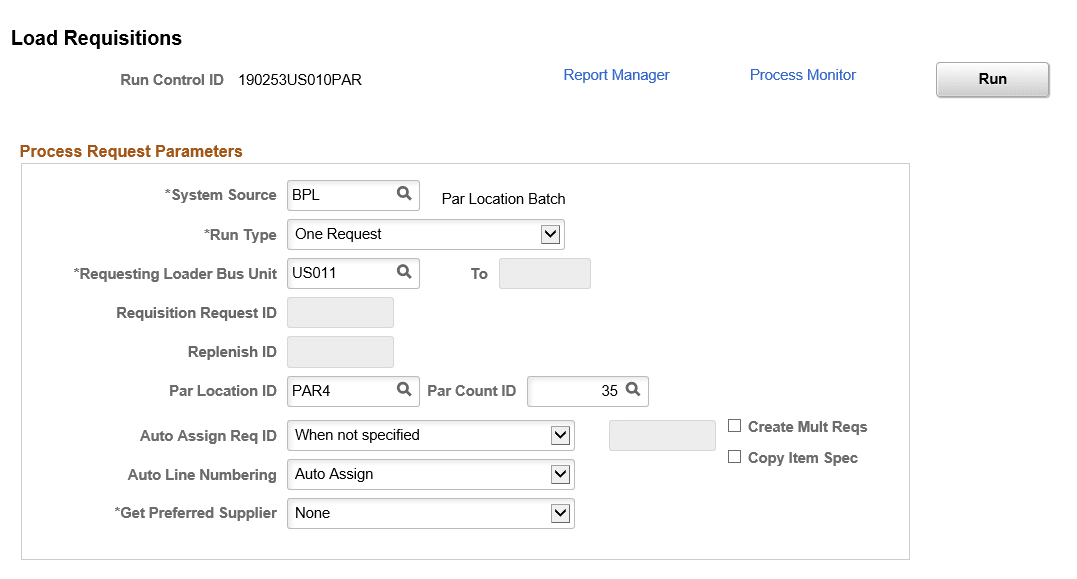Open the Requesting Loader Bus Unit lookup
The image size is (1077, 579).
coord(404,273)
